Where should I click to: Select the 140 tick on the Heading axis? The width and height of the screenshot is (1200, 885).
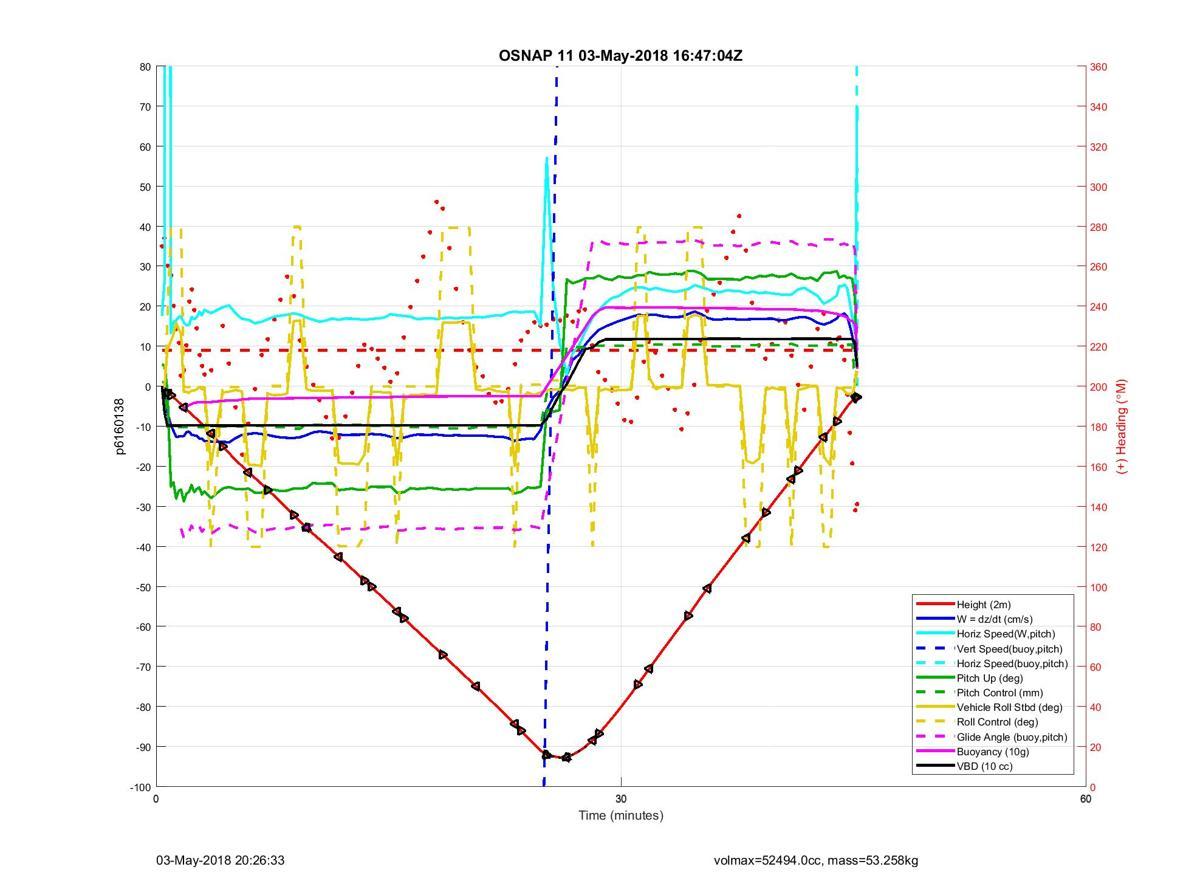[1099, 507]
